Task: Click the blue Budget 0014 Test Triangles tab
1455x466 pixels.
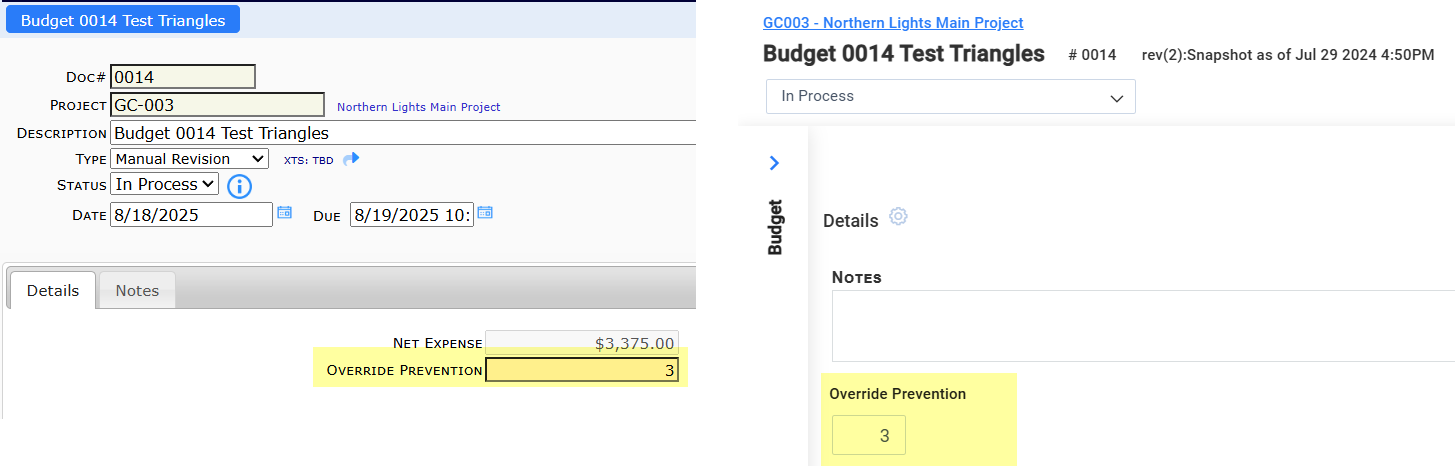Action: [123, 20]
